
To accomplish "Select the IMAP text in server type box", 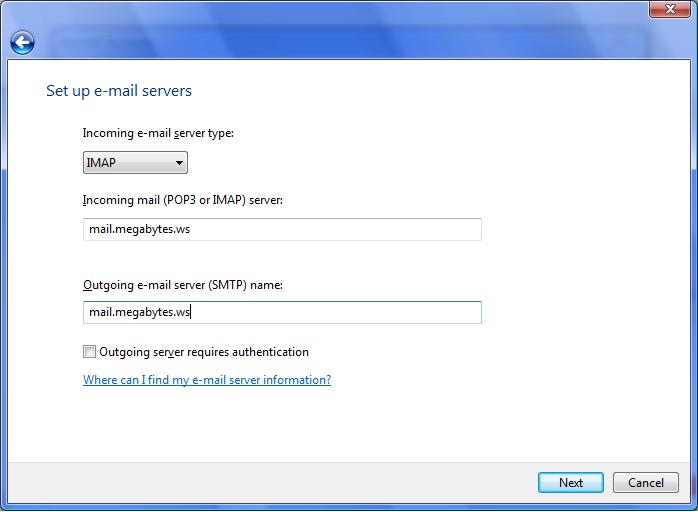I will [x=101, y=162].
